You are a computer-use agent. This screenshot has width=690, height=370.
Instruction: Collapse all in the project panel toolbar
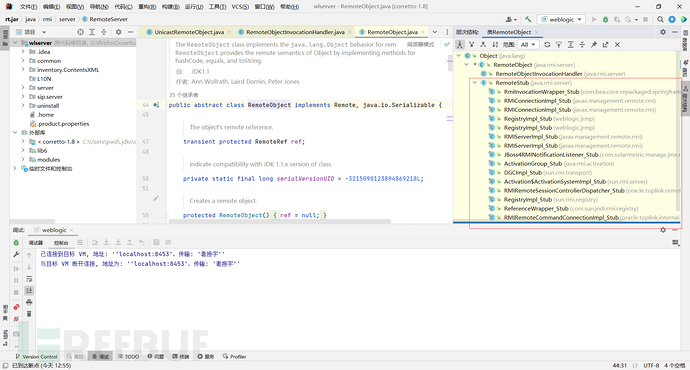[x=104, y=32]
